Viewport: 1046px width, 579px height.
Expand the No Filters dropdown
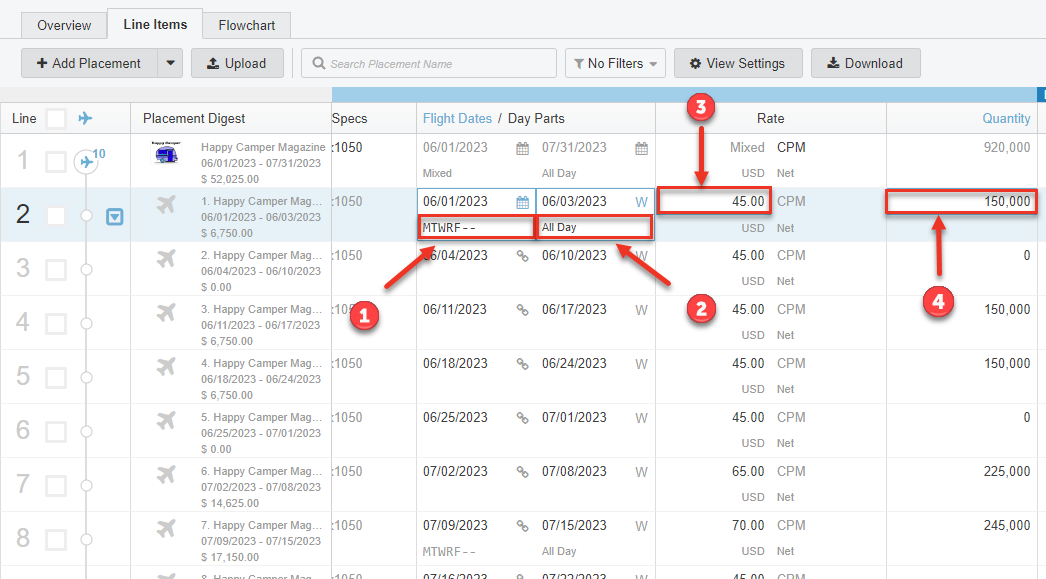click(x=615, y=63)
